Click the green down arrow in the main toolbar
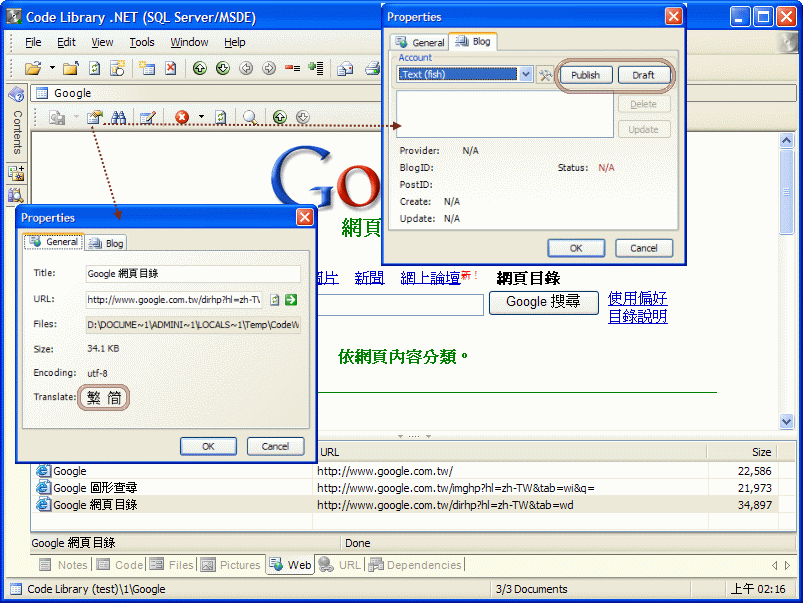 click(x=223, y=68)
